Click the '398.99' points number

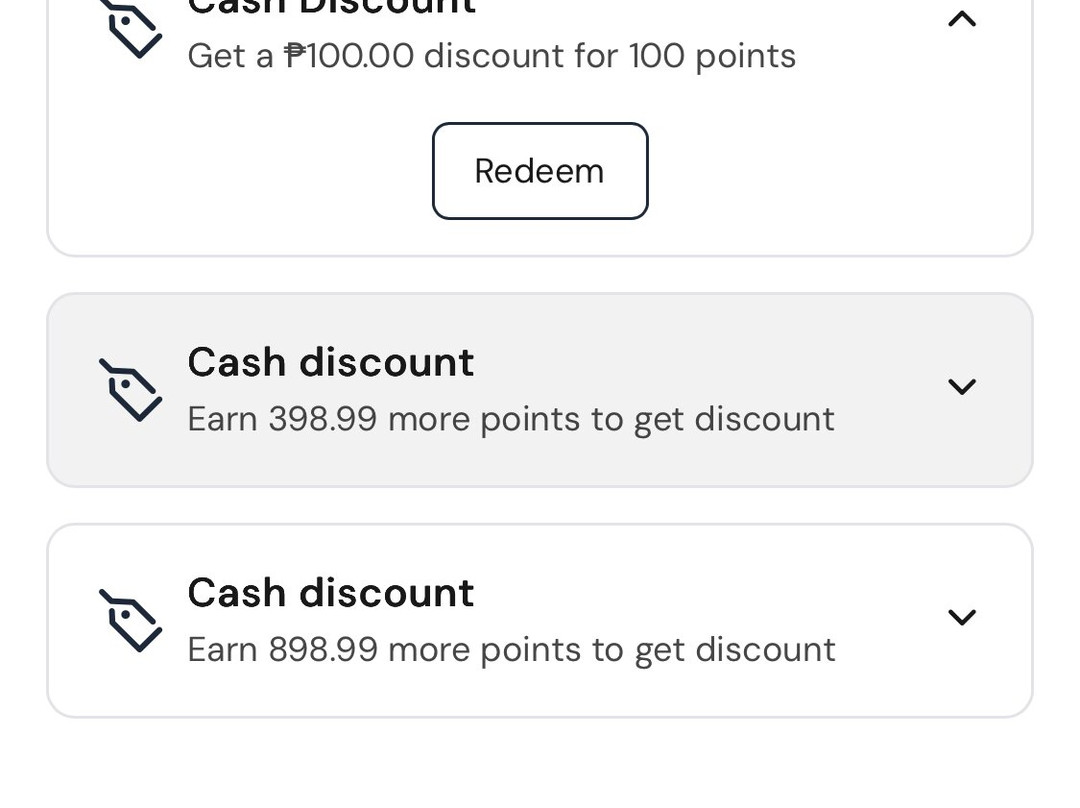(322, 419)
